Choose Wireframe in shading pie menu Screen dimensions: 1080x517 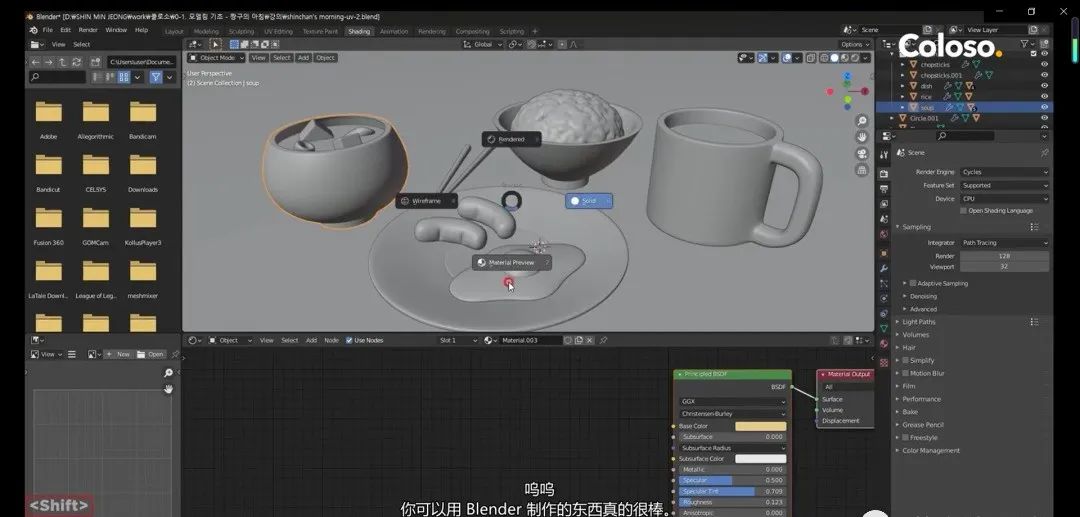click(x=426, y=201)
